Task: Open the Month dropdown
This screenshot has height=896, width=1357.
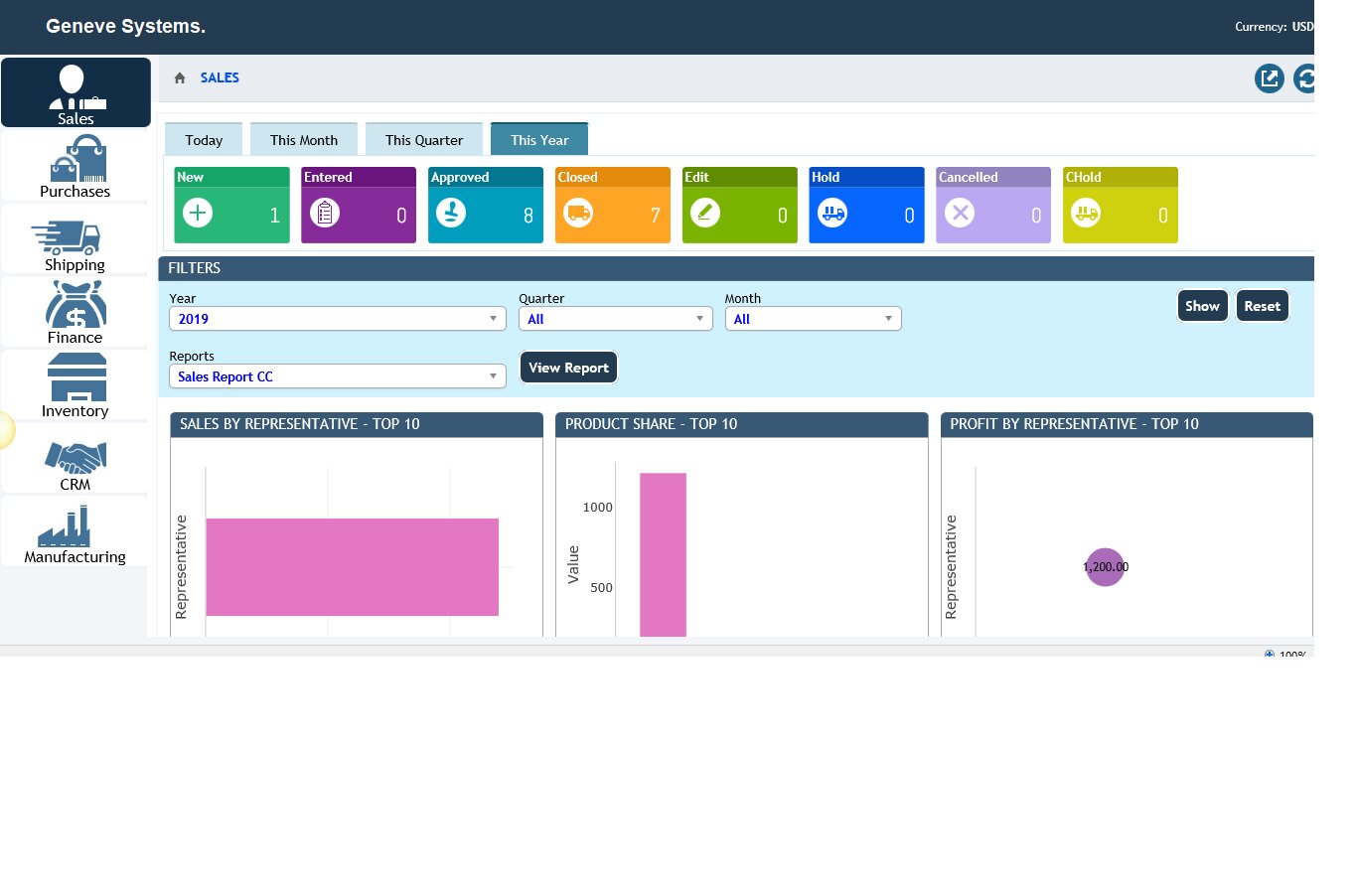Action: (813, 319)
